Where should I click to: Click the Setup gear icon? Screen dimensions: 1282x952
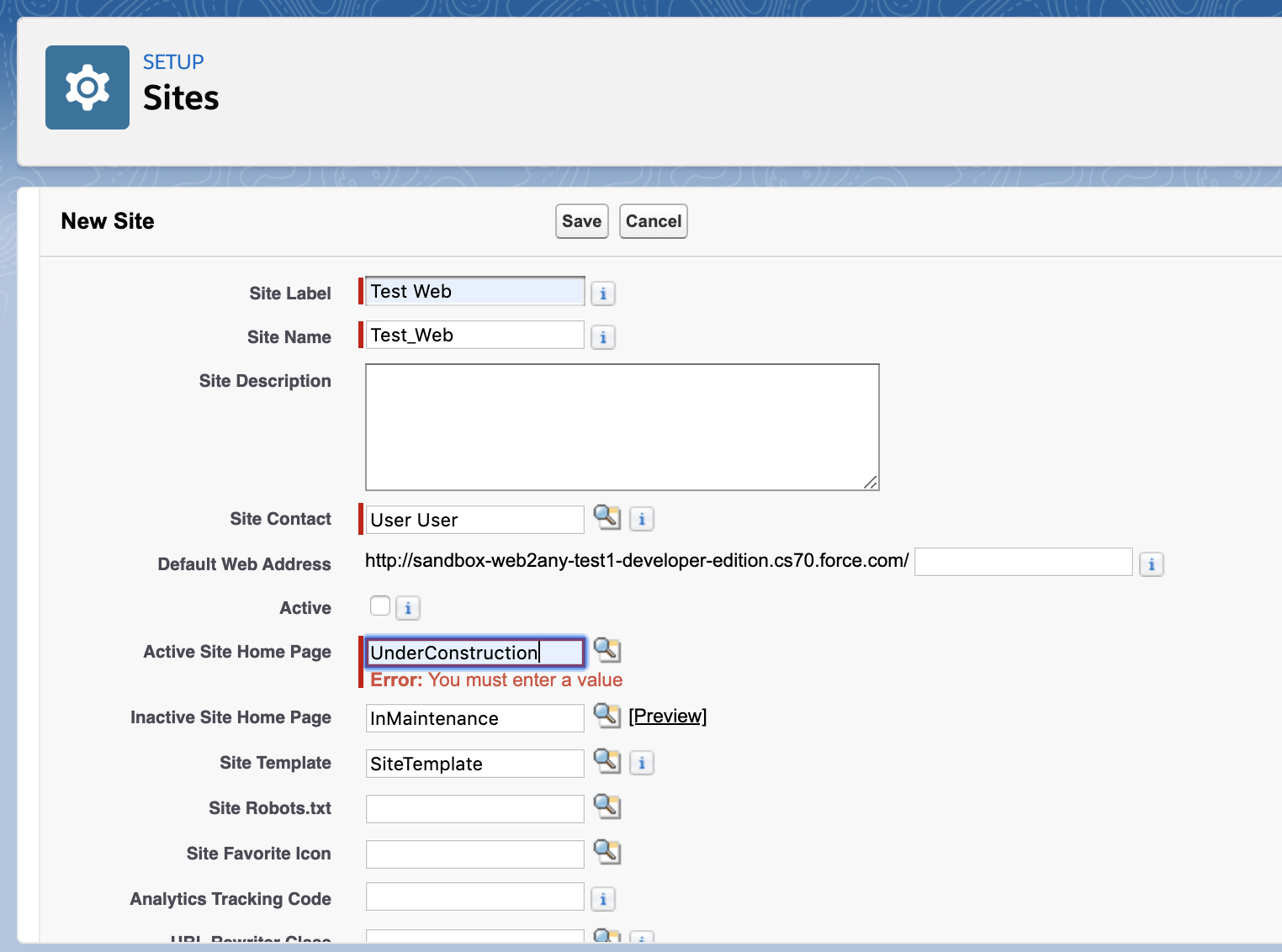[87, 87]
